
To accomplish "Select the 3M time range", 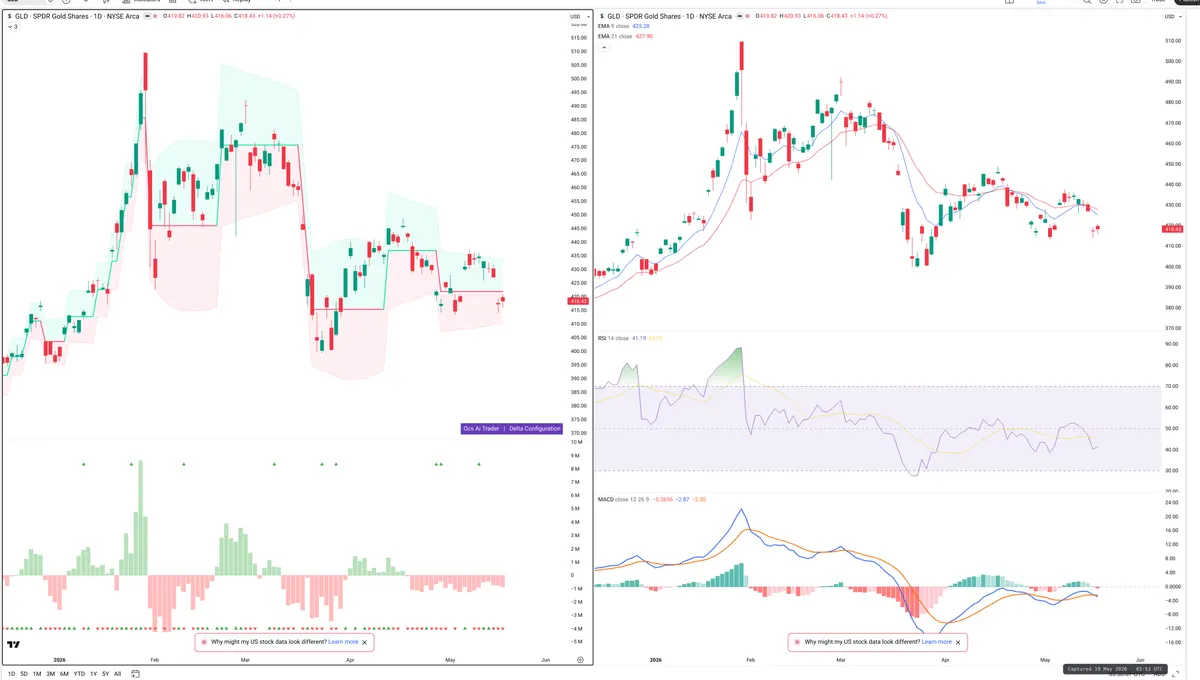I will point(50,673).
